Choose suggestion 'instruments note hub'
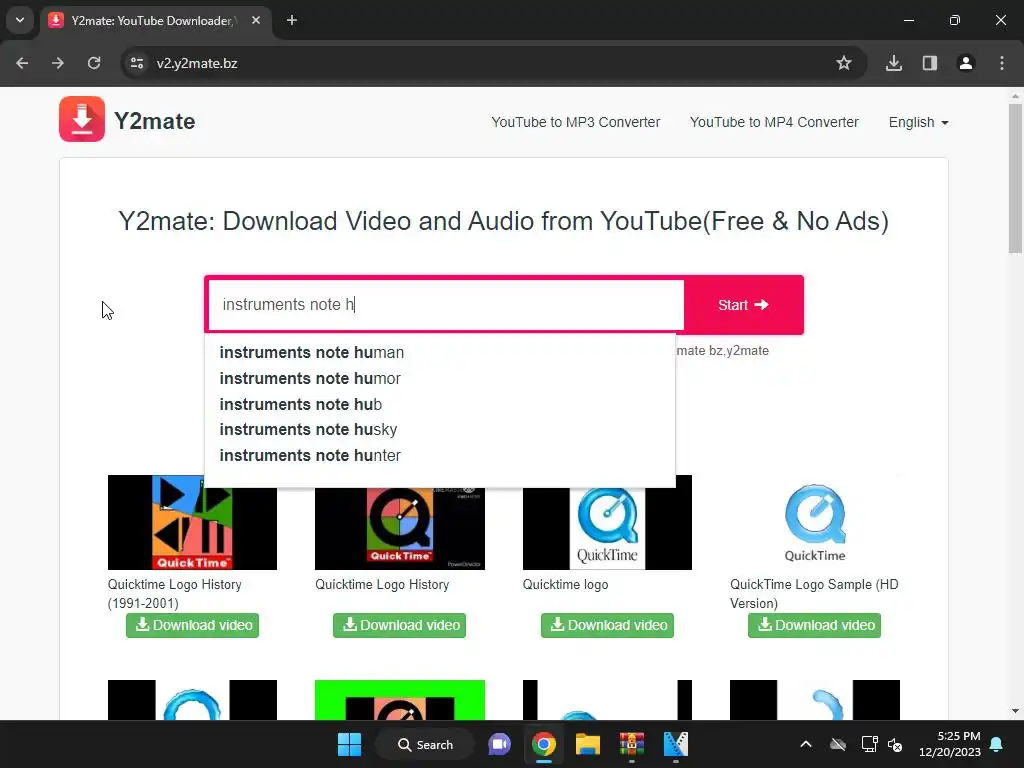 [x=300, y=404]
